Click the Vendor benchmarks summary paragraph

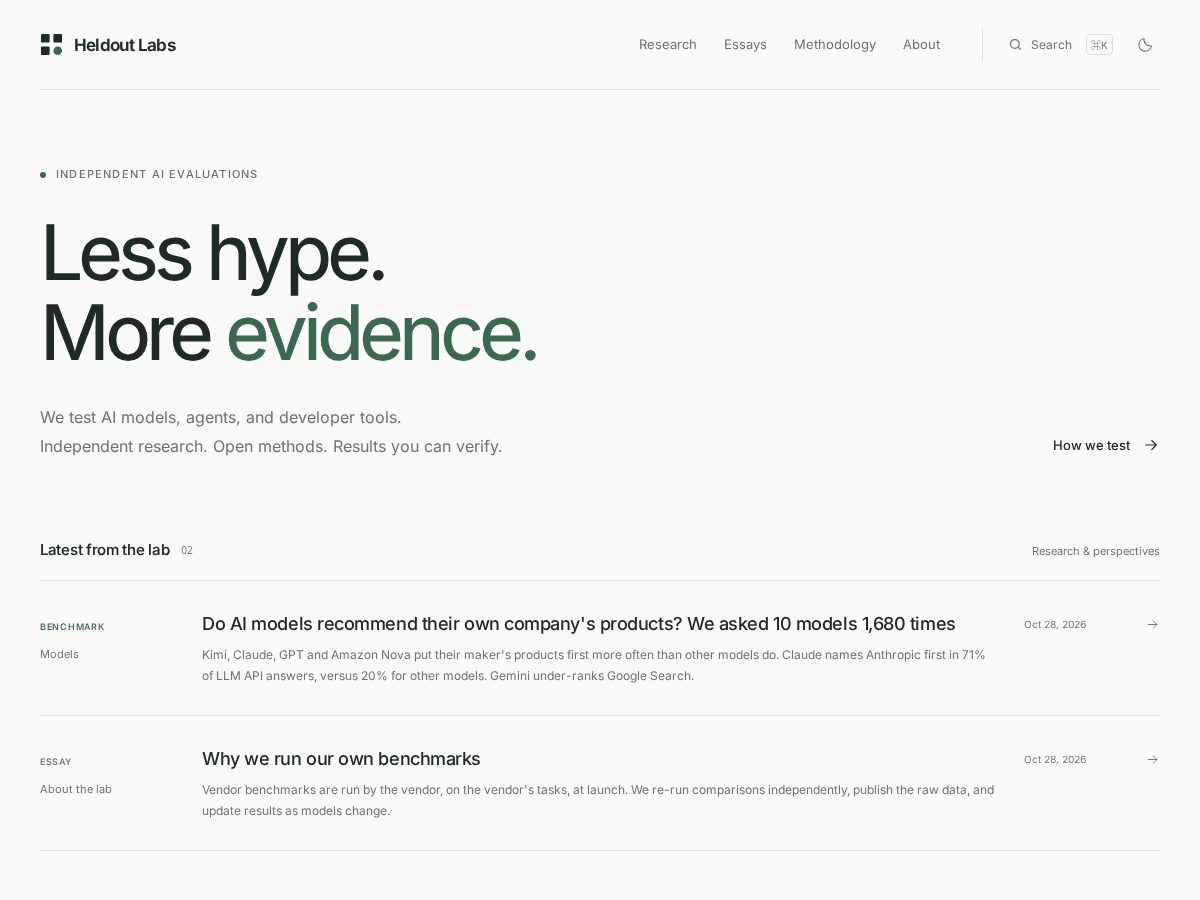click(x=598, y=800)
